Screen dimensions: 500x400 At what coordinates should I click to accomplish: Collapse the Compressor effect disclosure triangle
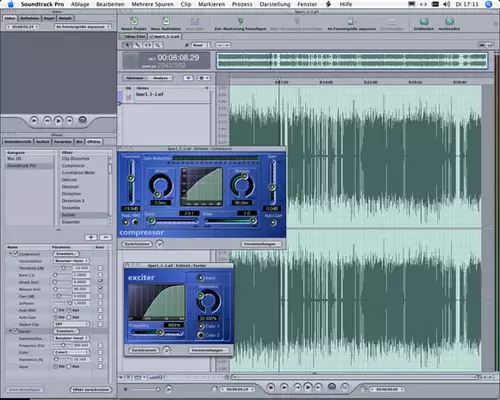(10, 254)
